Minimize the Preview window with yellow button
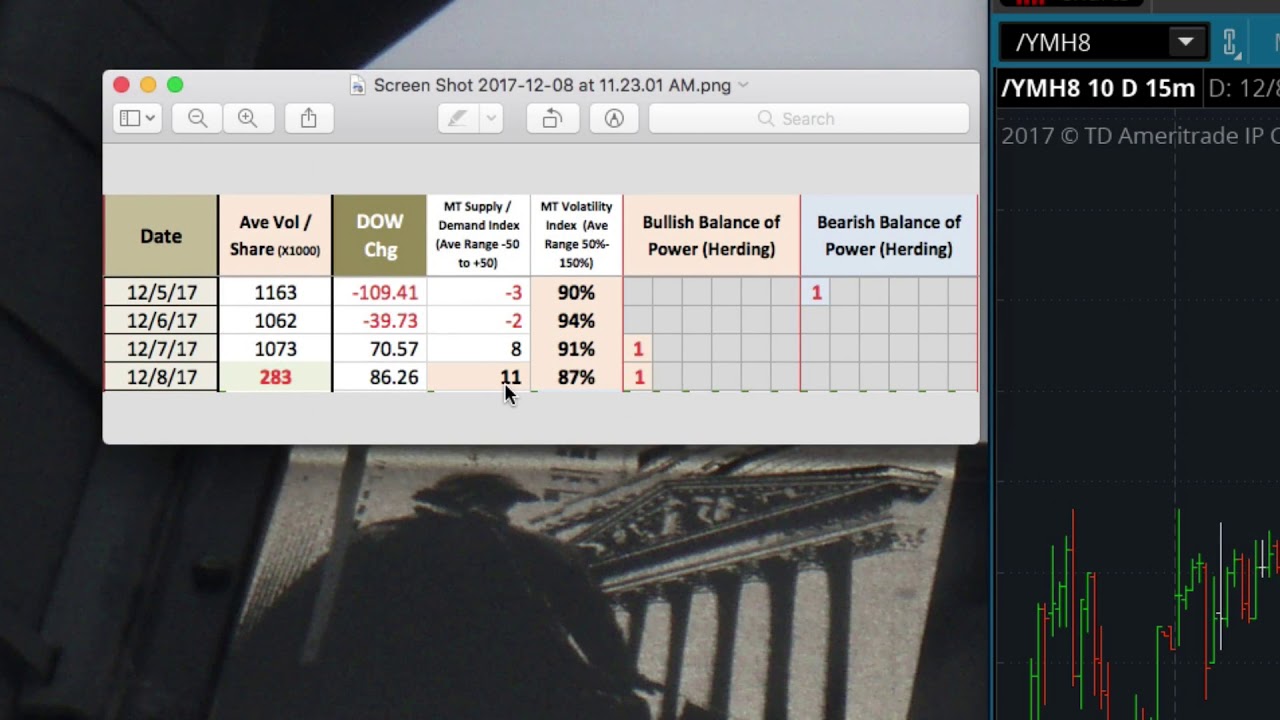Screen dimensions: 1280x720 [148, 85]
